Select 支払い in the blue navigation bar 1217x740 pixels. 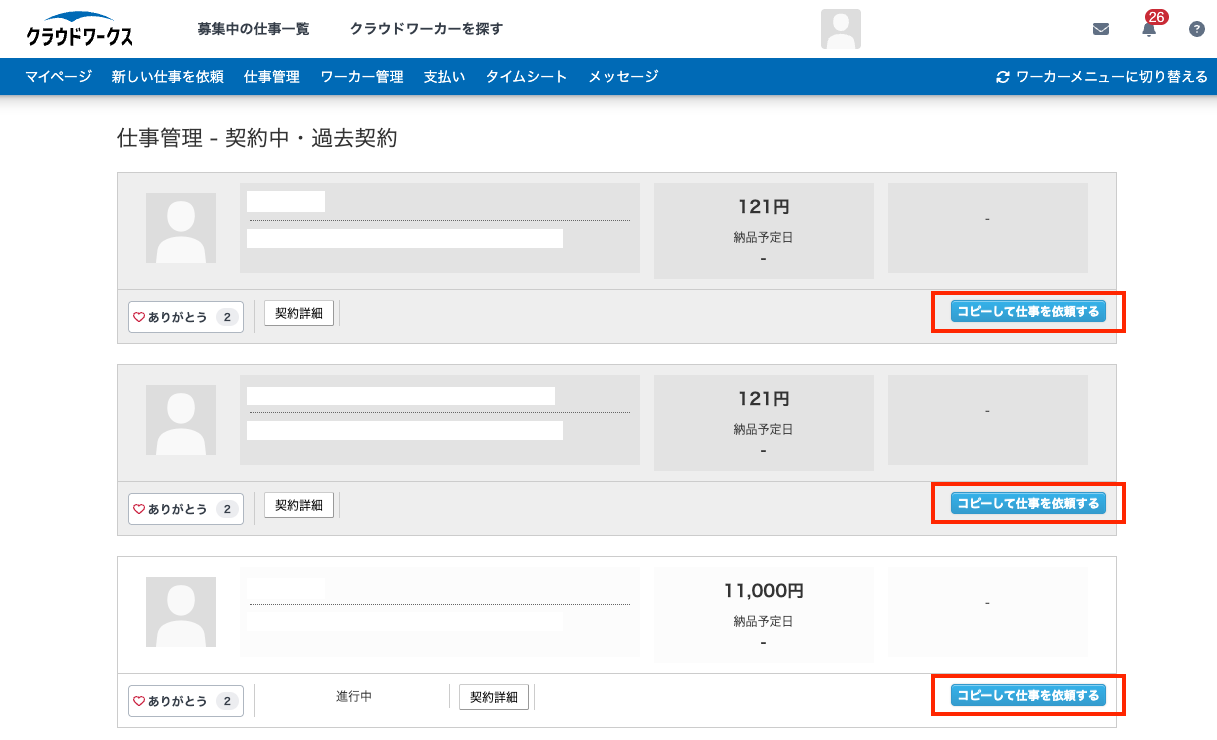click(x=444, y=77)
